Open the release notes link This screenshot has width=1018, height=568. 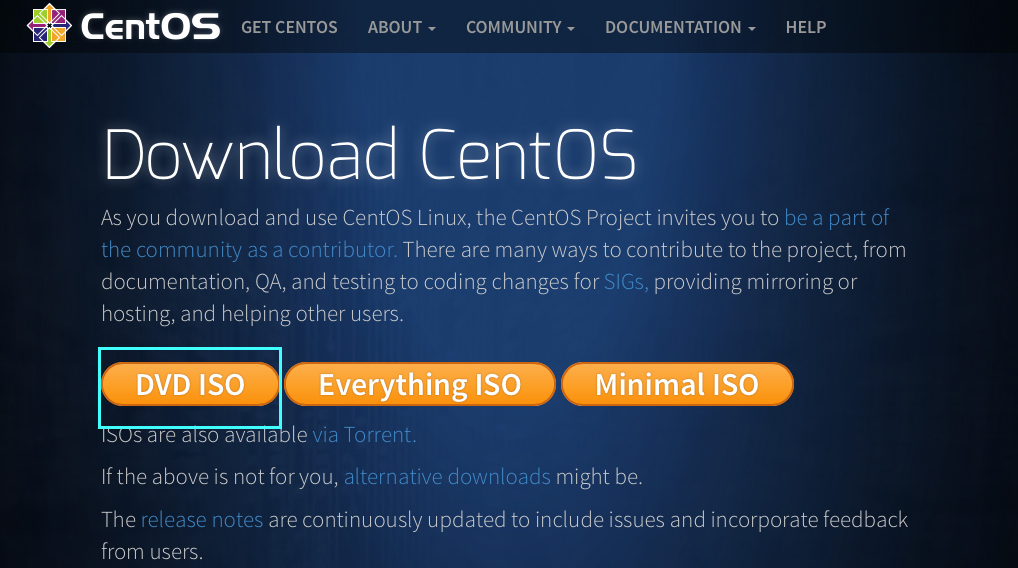point(202,519)
